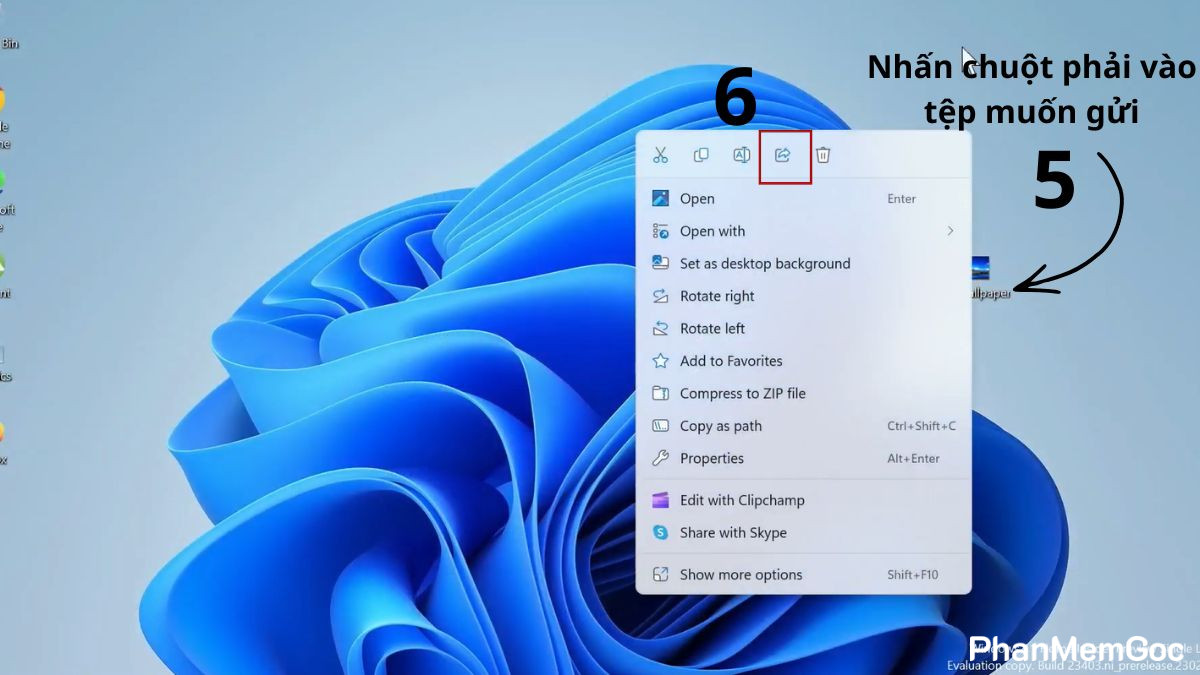Image resolution: width=1200 pixels, height=675 pixels.
Task: Click the Properties wrench icon
Action: click(660, 458)
